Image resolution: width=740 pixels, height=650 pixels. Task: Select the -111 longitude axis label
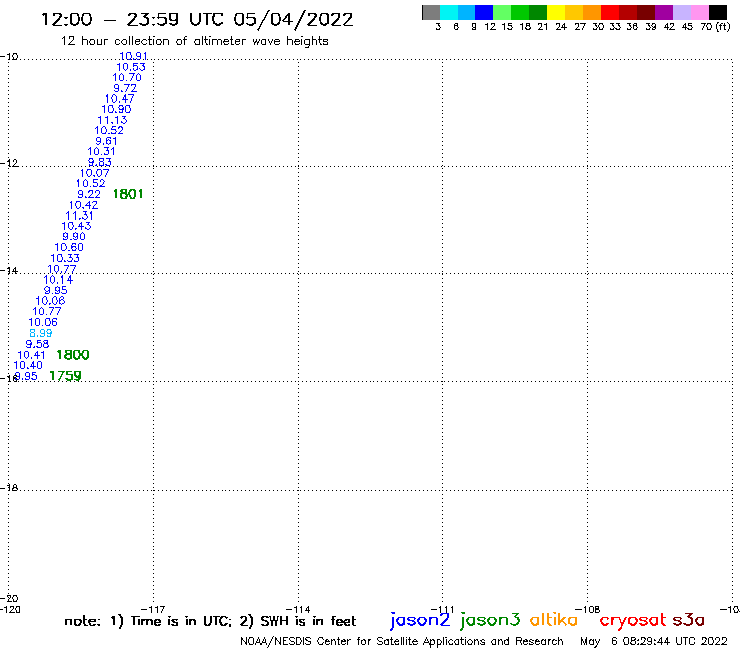tap(442, 609)
